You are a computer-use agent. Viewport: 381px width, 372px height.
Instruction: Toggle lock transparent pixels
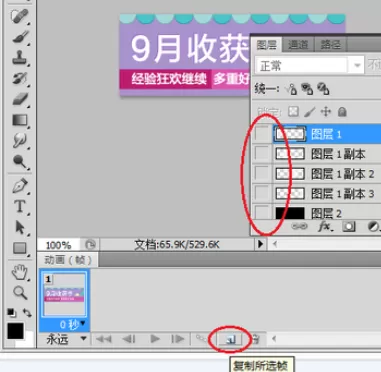[x=293, y=112]
